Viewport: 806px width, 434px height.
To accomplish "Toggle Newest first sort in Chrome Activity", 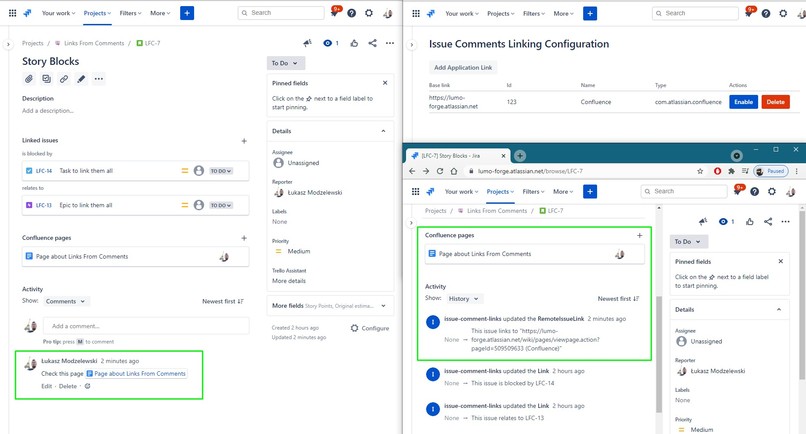I will tap(618, 299).
